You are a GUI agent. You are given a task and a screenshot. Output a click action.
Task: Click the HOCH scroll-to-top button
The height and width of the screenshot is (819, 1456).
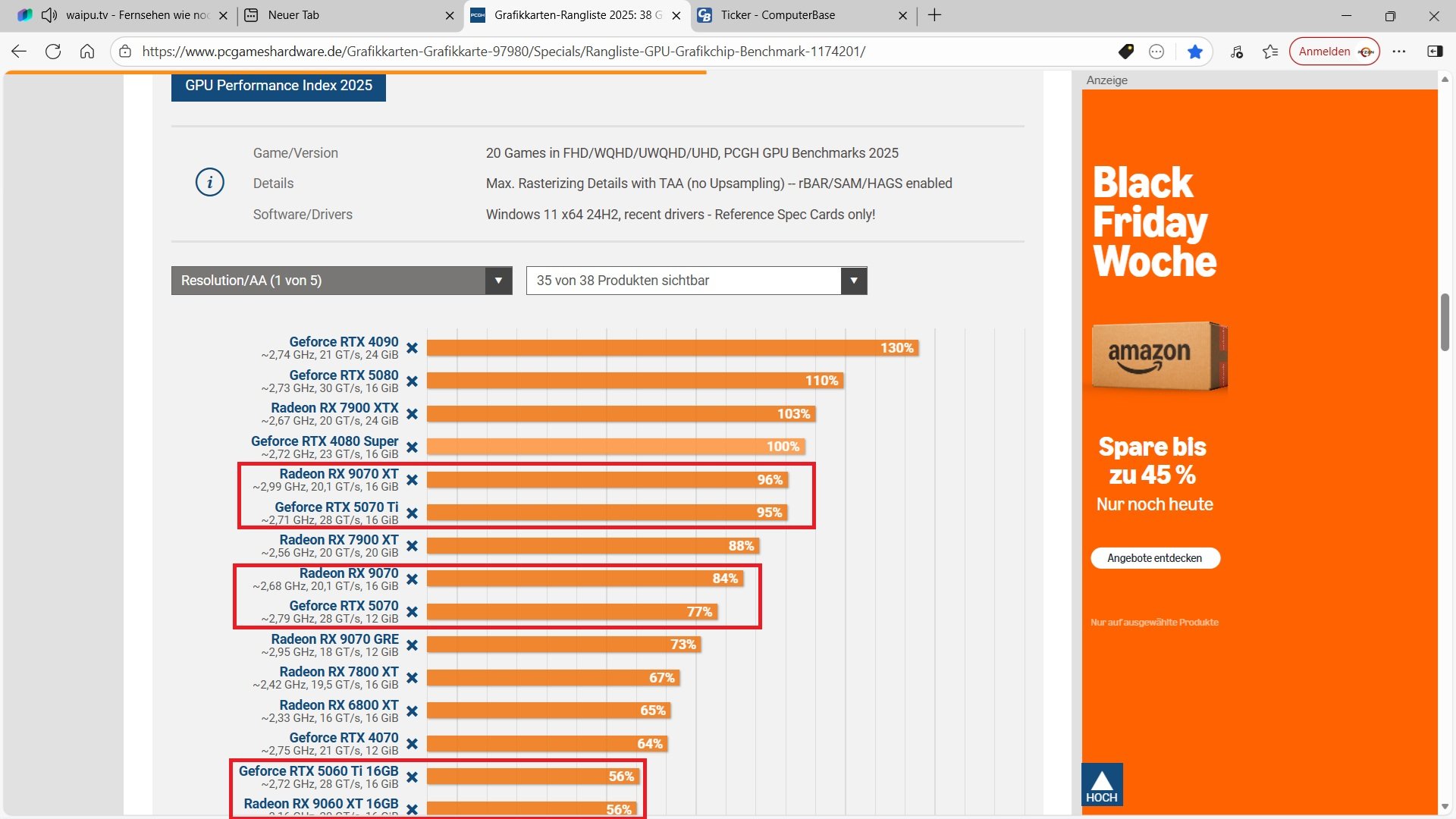pyautogui.click(x=1101, y=785)
